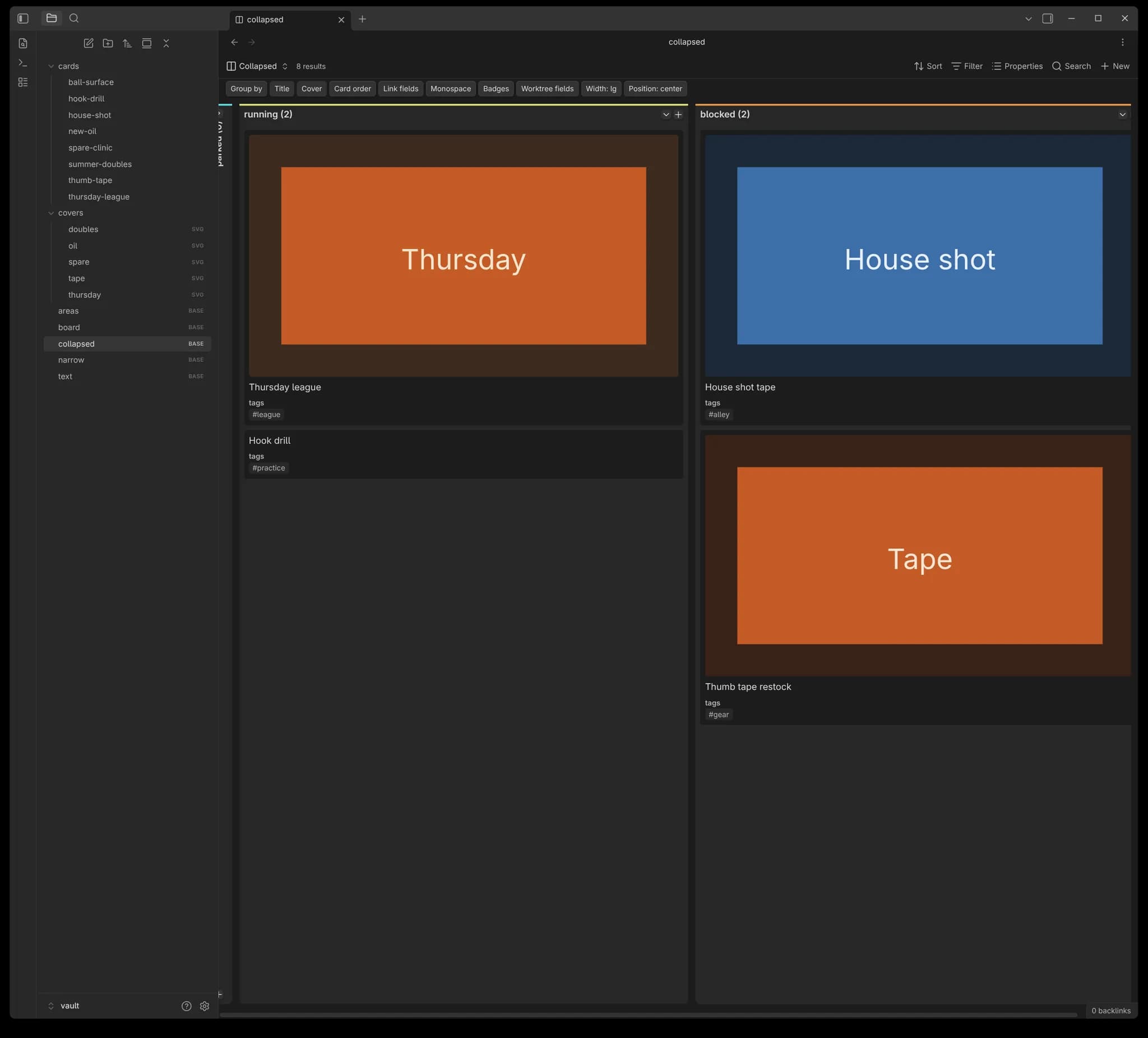1148x1038 pixels.
Task: Collapse the running column chevron
Action: coord(666,114)
